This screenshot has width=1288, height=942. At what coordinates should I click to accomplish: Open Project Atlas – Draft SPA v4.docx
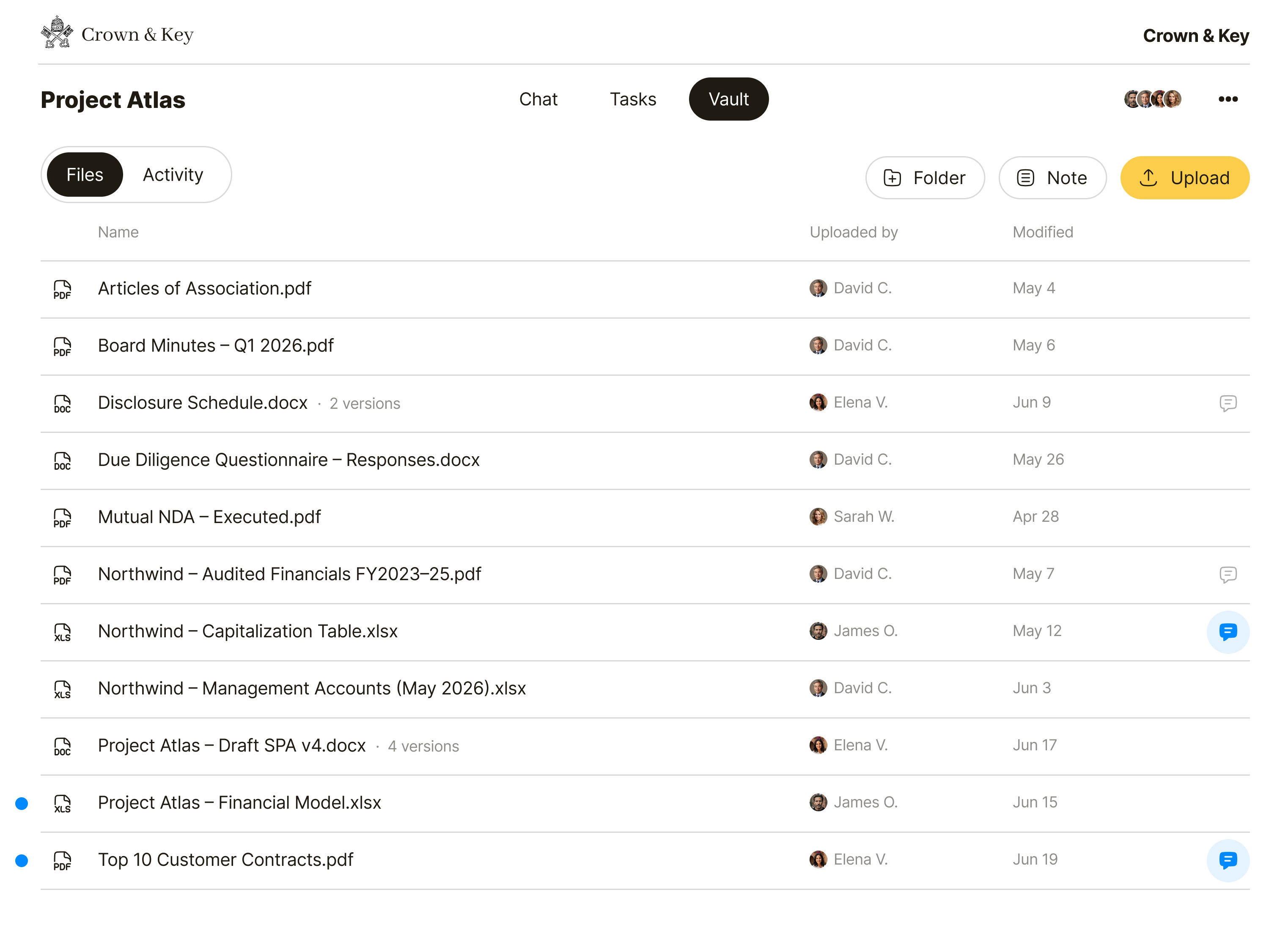[x=231, y=745]
